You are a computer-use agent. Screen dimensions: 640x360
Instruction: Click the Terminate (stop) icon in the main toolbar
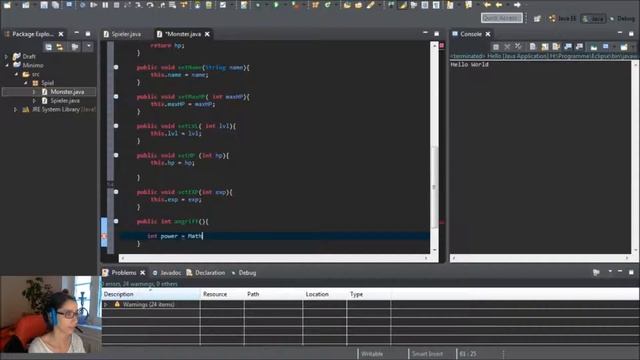click(116, 5)
